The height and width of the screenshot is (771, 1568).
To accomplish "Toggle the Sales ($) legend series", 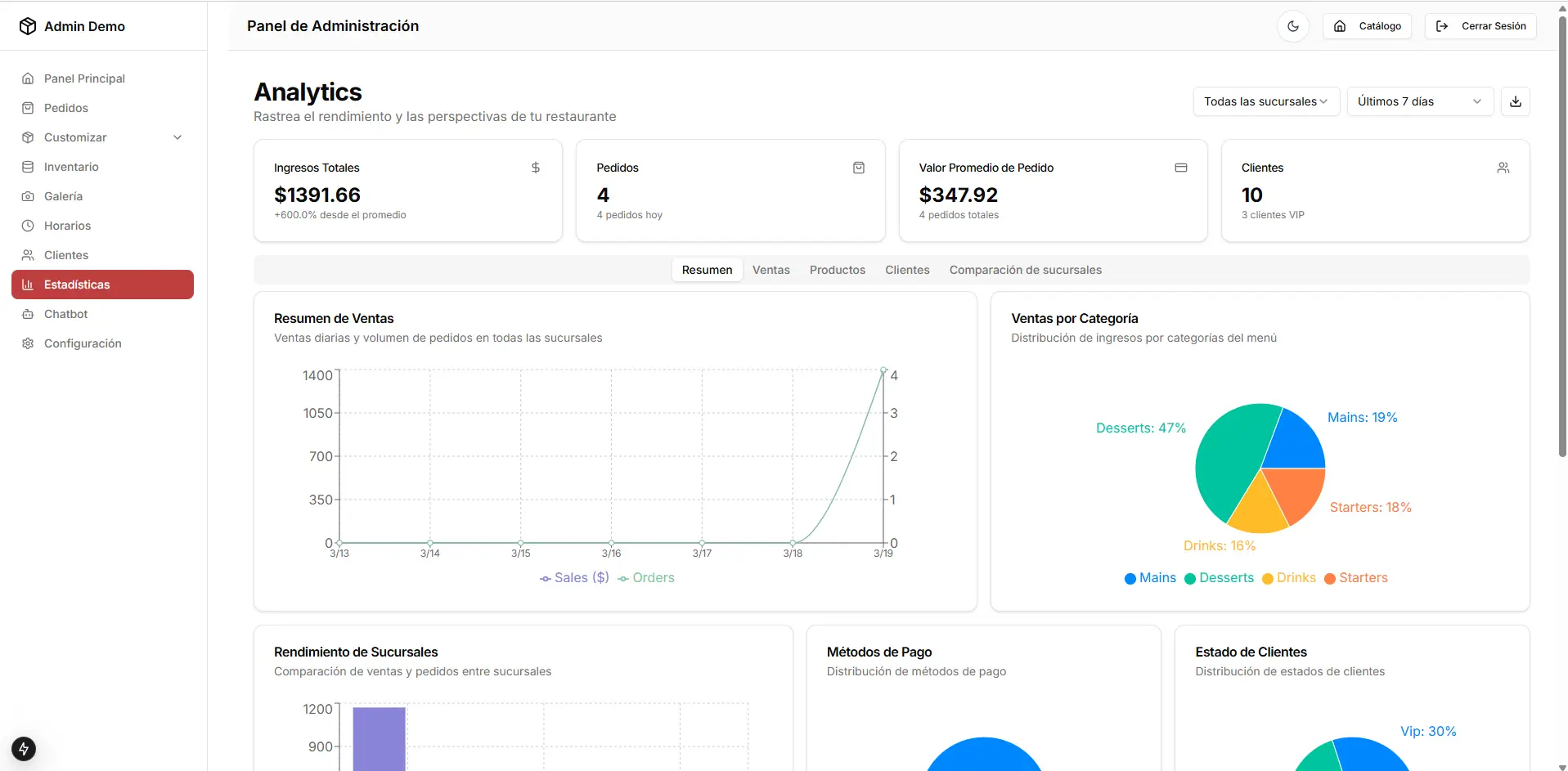I will 574,578.
